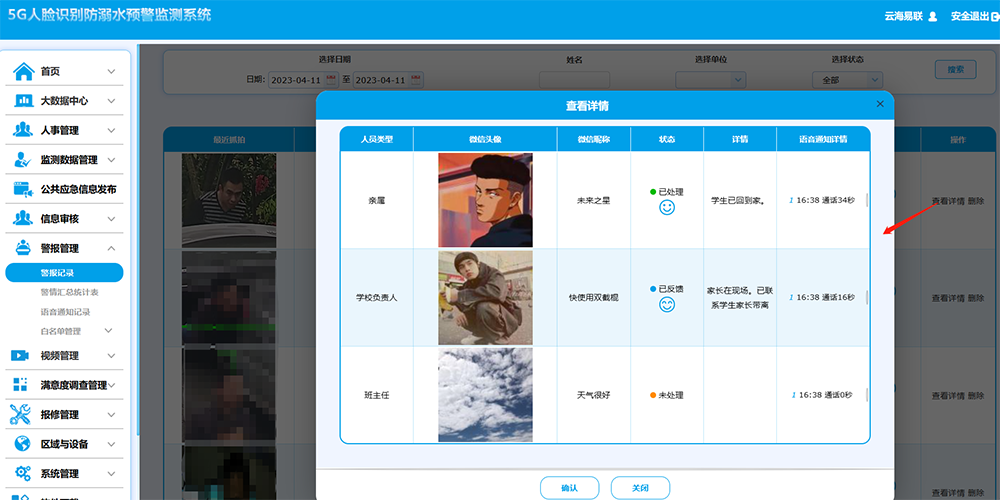Image resolution: width=1000 pixels, height=500 pixels.
Task: Open 警情汇总统计表 in the sidebar
Action: pyautogui.click(x=69, y=292)
